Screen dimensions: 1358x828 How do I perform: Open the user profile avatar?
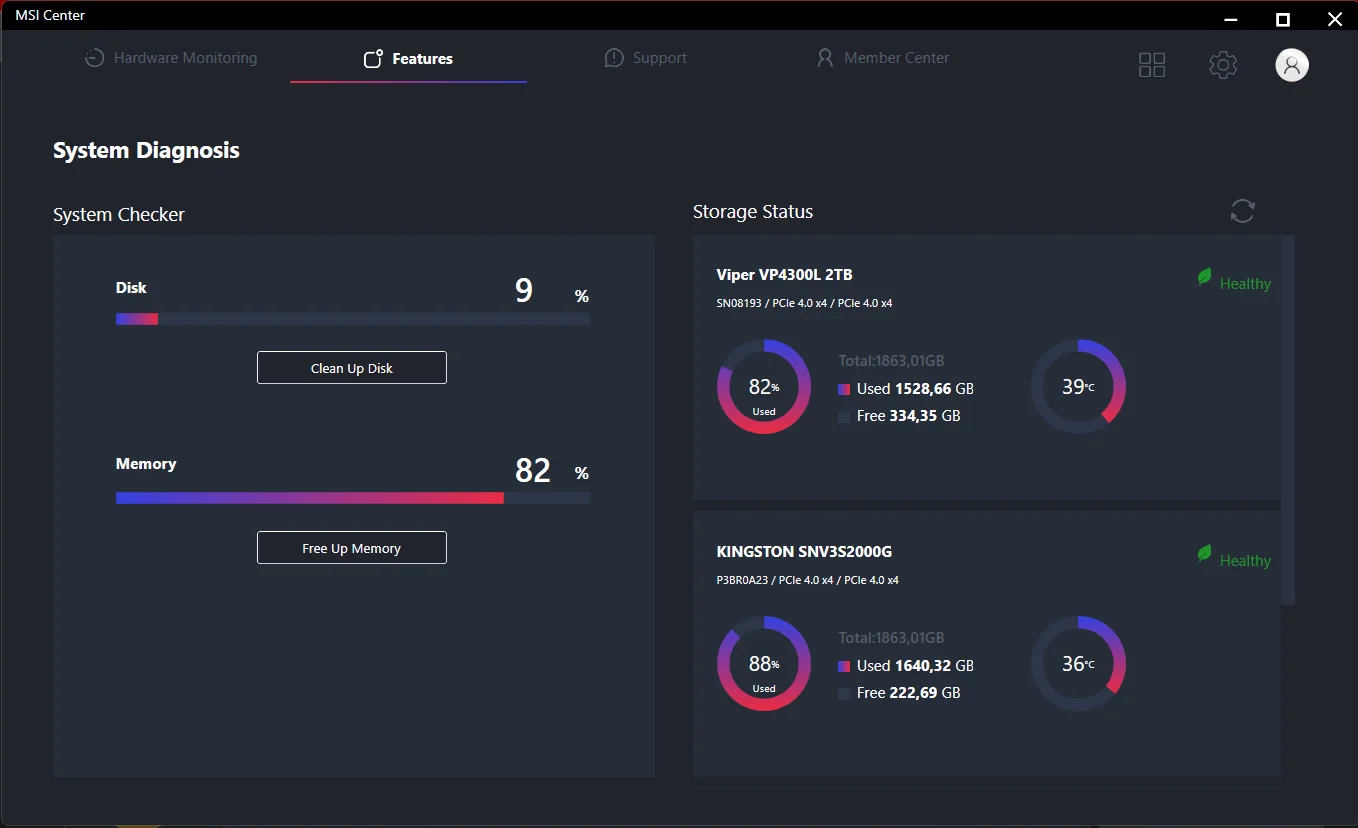[1292, 65]
